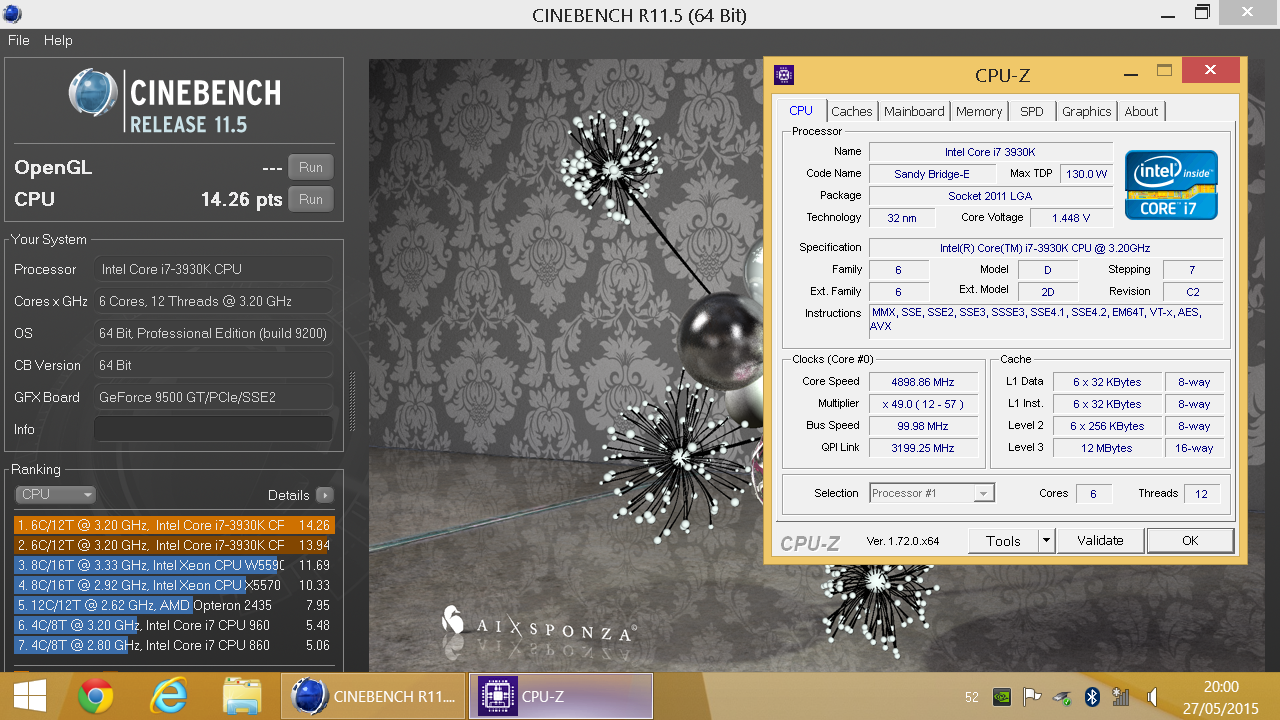Switch to the Memory tab in CPU-Z
This screenshot has height=720, width=1280.
tap(979, 111)
